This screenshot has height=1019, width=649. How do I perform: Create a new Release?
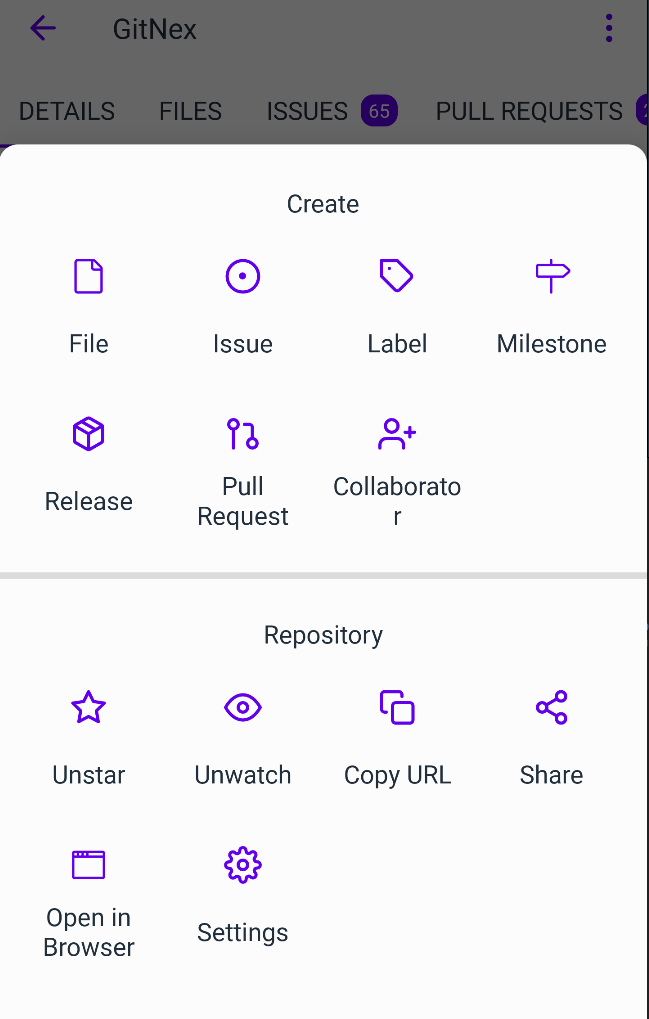(x=88, y=465)
